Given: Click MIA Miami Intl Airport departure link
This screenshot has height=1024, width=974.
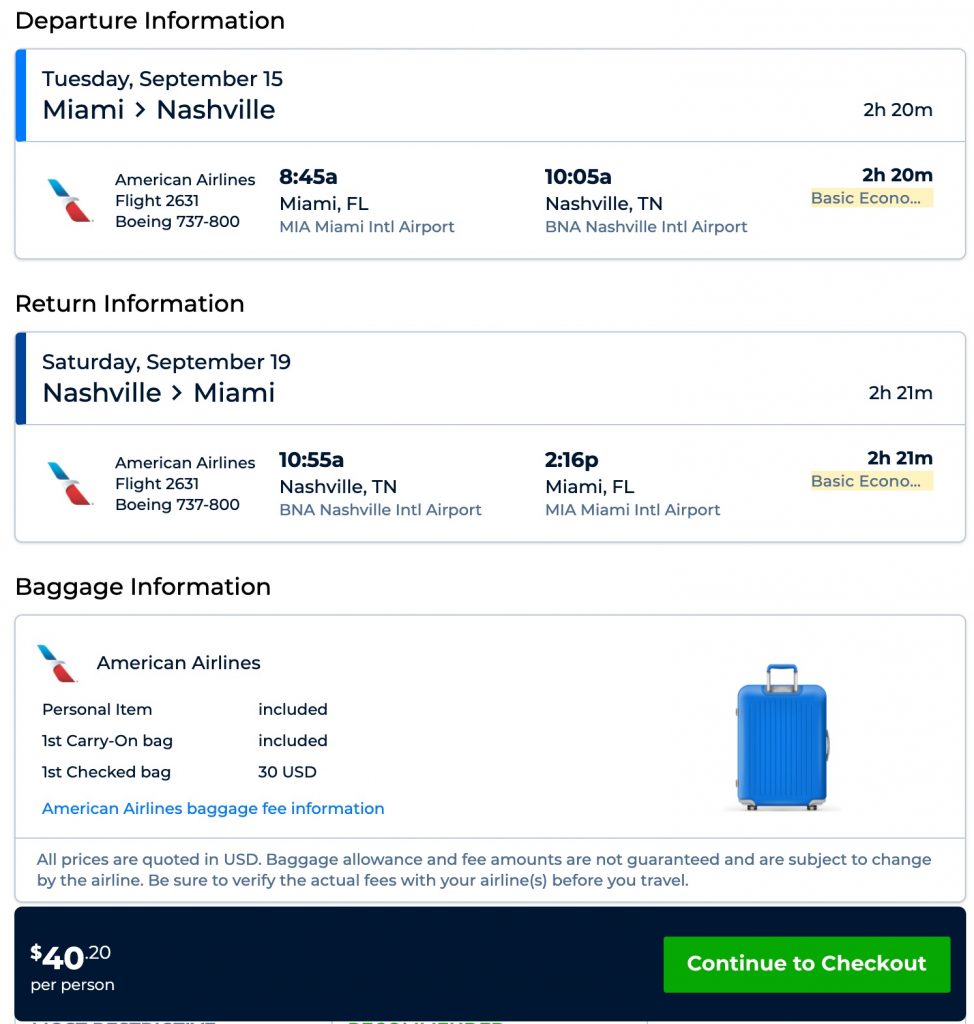Looking at the screenshot, I should point(367,227).
